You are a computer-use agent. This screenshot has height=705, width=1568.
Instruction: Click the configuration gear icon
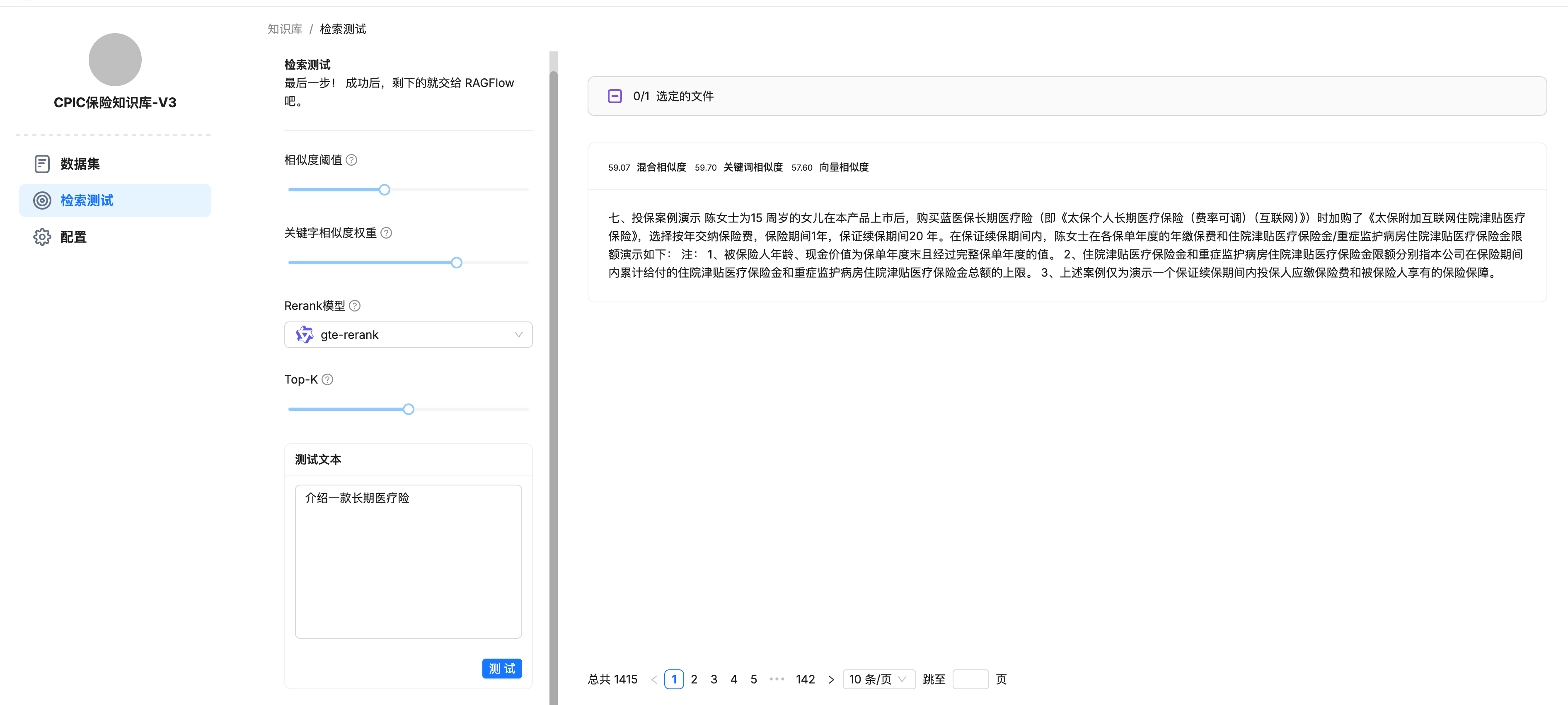(x=42, y=237)
